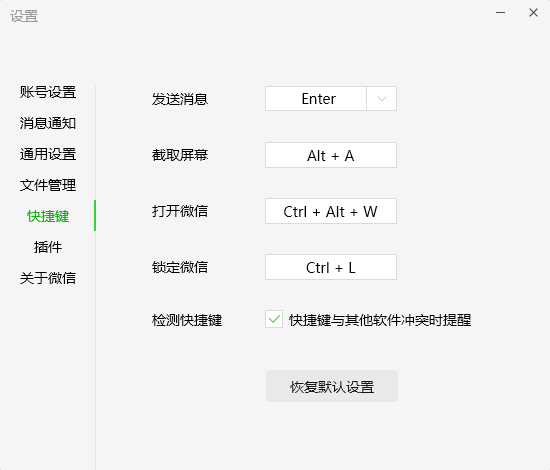Image resolution: width=550 pixels, height=470 pixels.
Task: Click the 快捷键与其他软件冲突时提醒 label
Action: pyautogui.click(x=380, y=320)
